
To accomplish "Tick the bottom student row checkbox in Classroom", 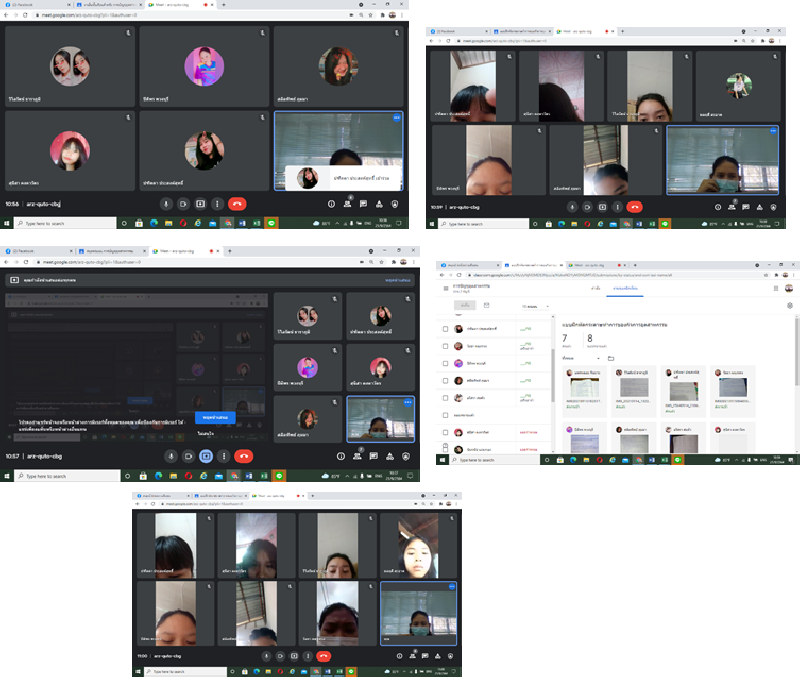I will 445,450.
